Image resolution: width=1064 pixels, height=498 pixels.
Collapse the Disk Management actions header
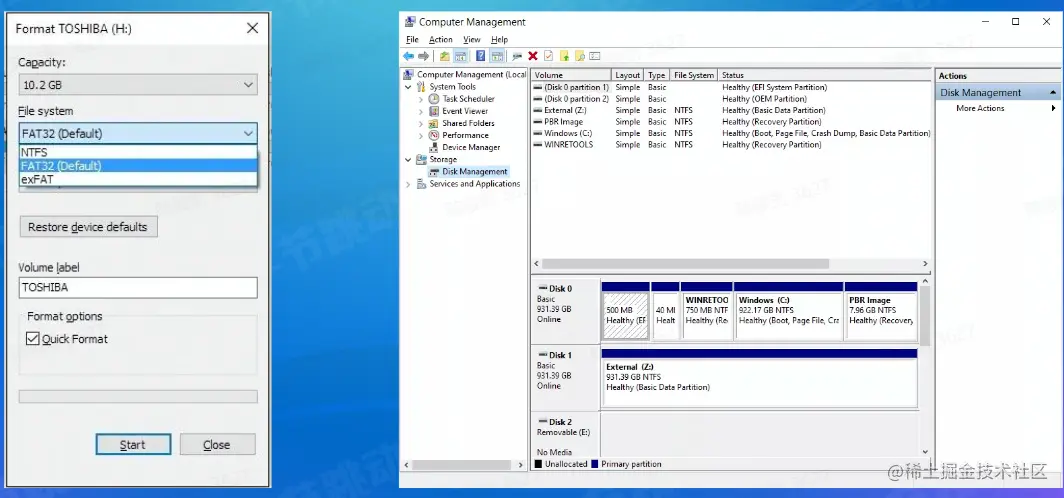(1052, 92)
